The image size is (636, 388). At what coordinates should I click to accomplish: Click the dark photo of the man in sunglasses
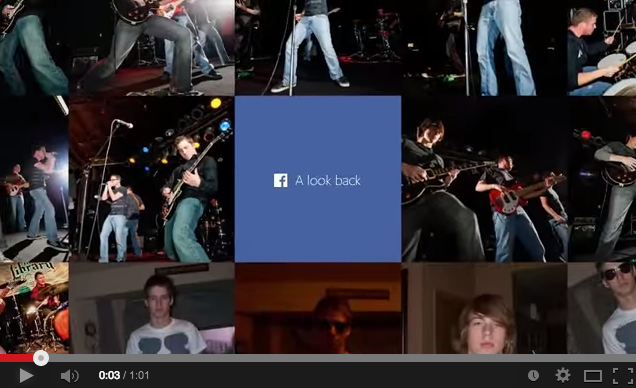(x=318, y=308)
